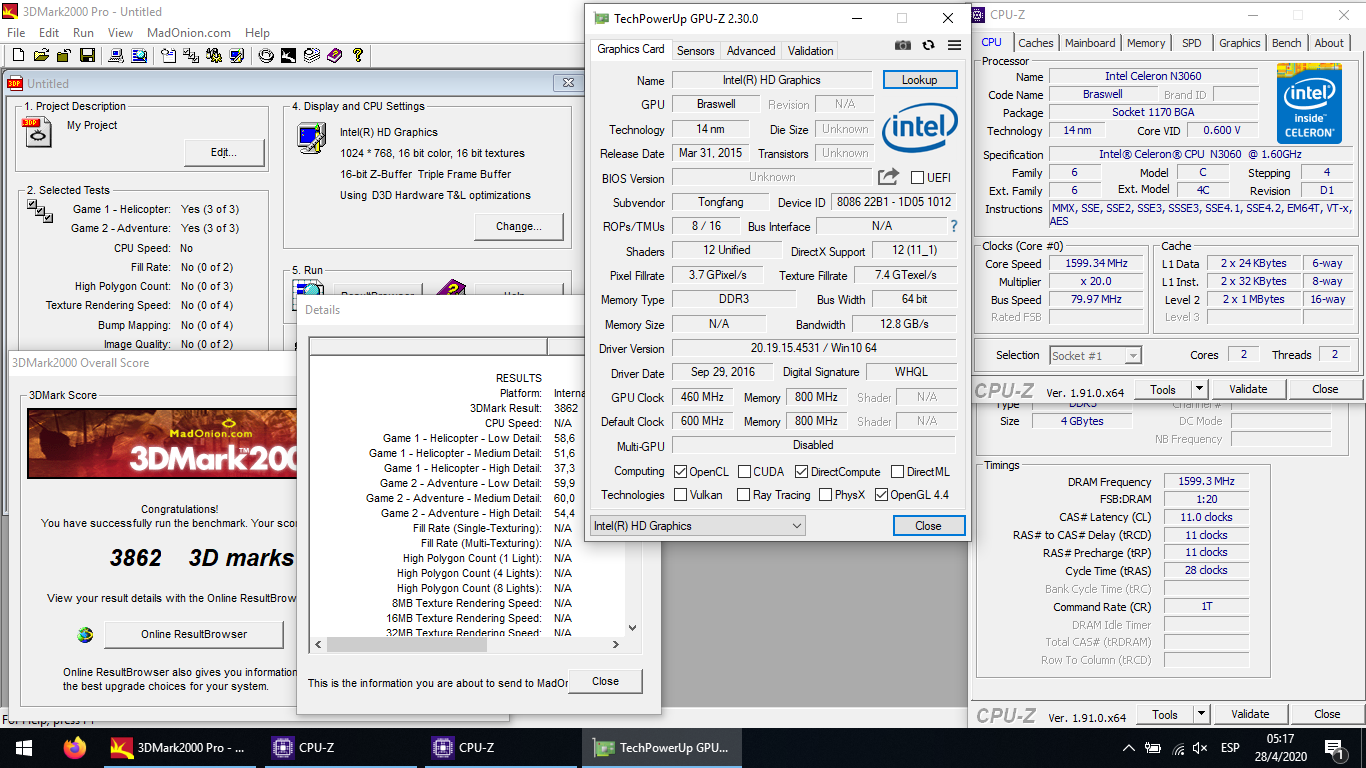Click Change... in Display and CPU Settings
The width and height of the screenshot is (1366, 768).
coord(518,226)
